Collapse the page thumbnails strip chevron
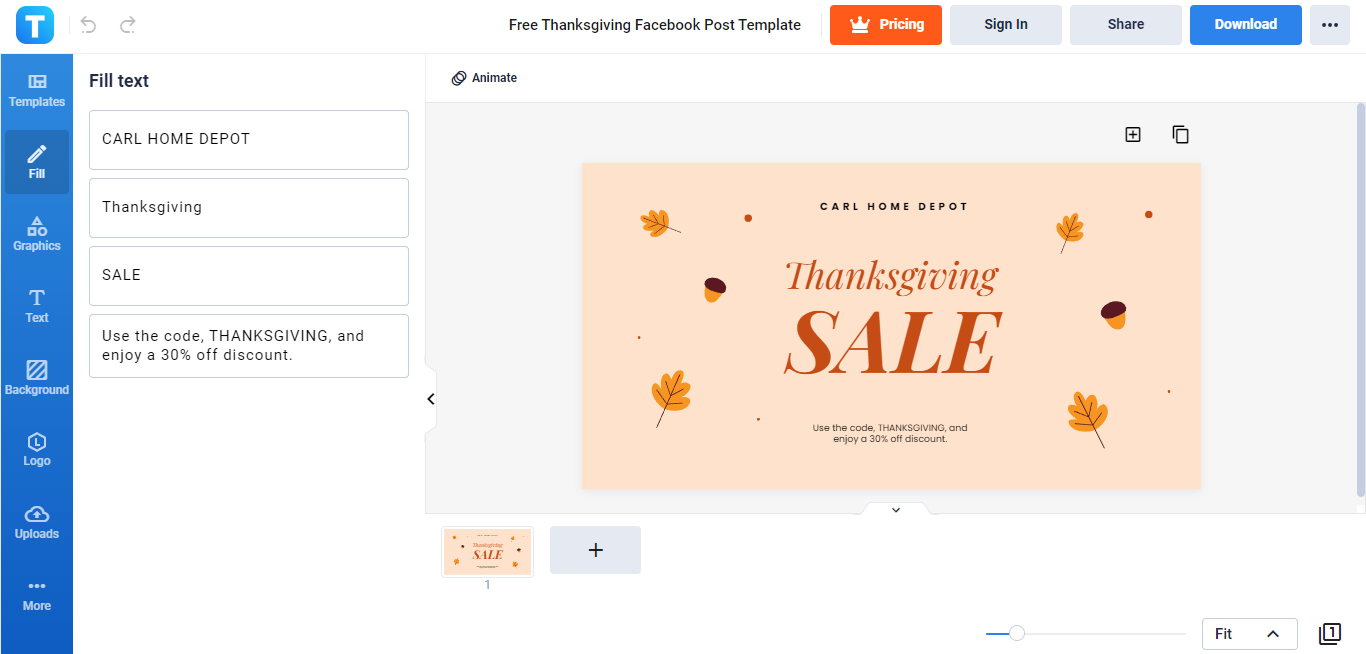The image size is (1366, 654). click(896, 510)
